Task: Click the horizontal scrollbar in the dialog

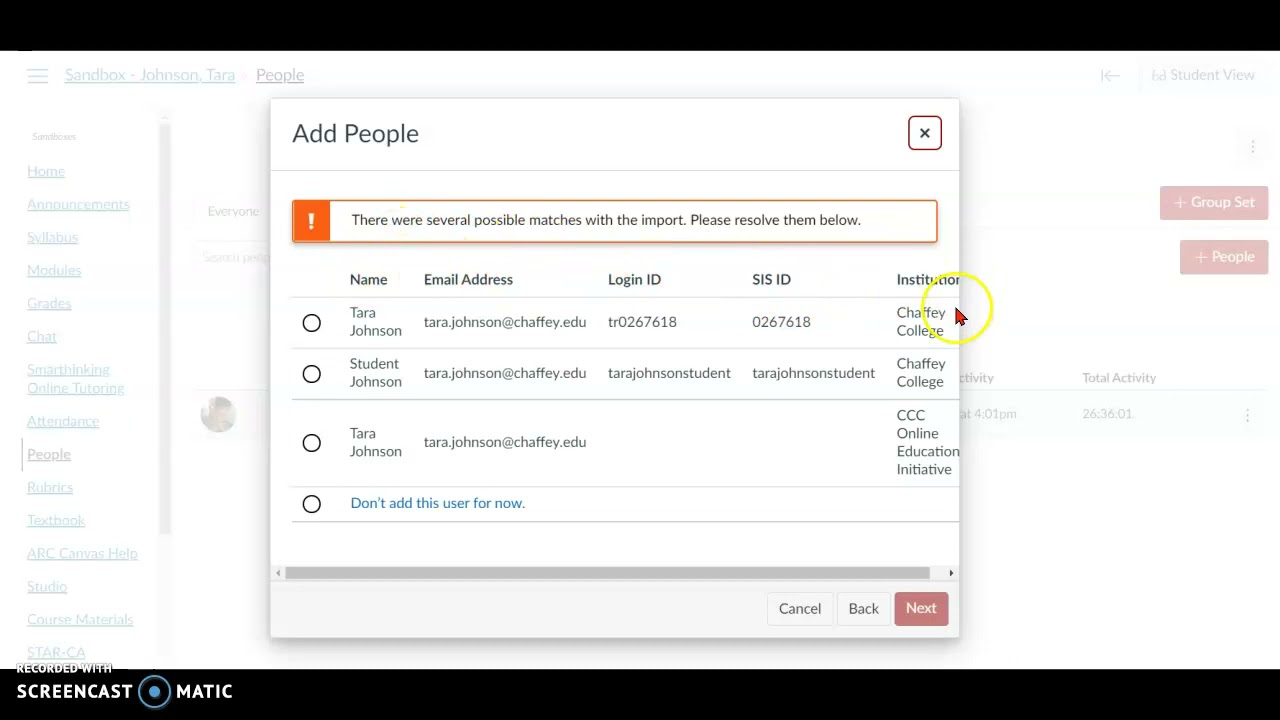Action: [x=607, y=573]
